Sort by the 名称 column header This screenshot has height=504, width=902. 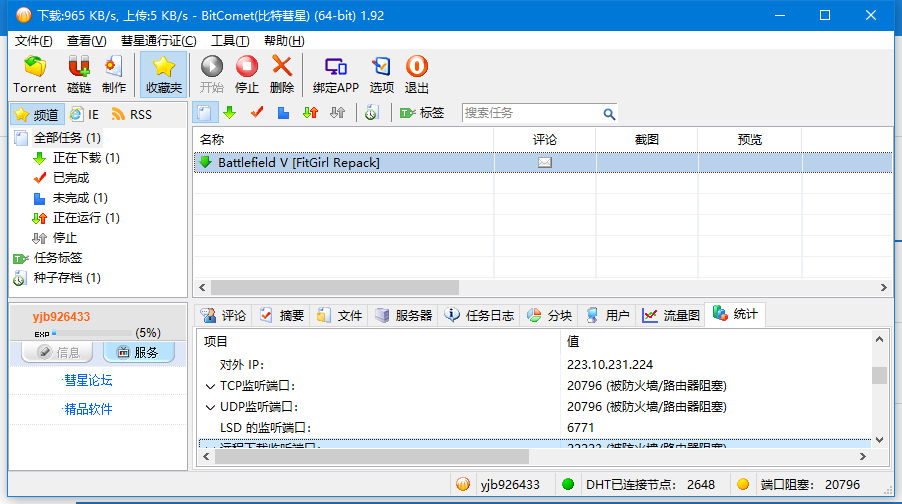tap(343, 139)
